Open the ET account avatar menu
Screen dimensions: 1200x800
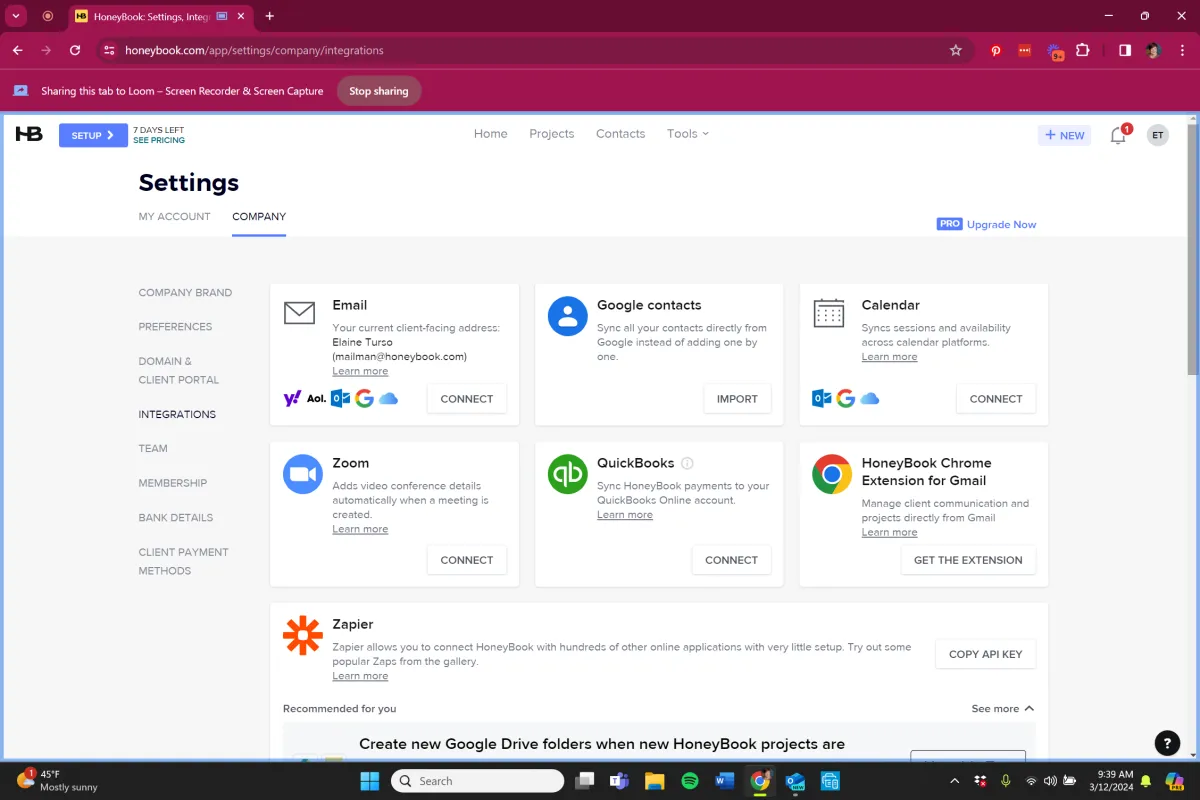pyautogui.click(x=1157, y=135)
